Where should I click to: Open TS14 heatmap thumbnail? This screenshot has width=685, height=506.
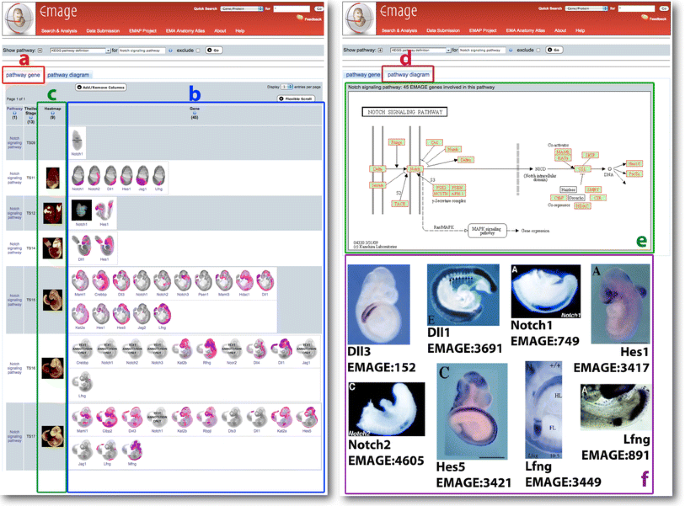tap(52, 248)
